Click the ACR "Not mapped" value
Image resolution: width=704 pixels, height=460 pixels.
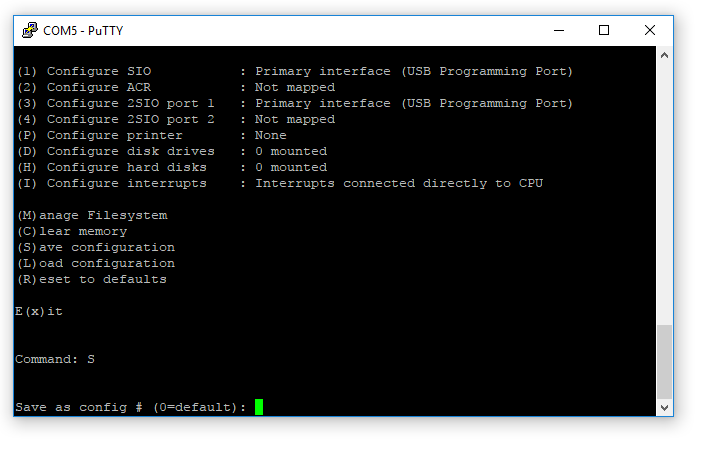[295, 88]
